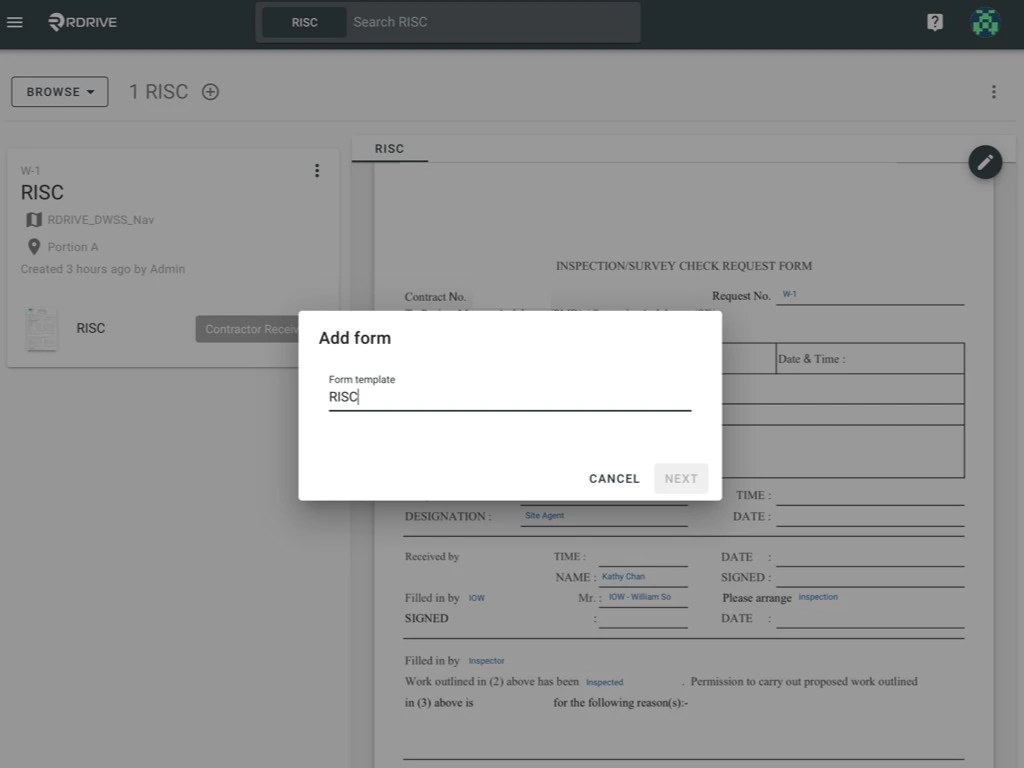Open the user profile avatar

pos(985,22)
